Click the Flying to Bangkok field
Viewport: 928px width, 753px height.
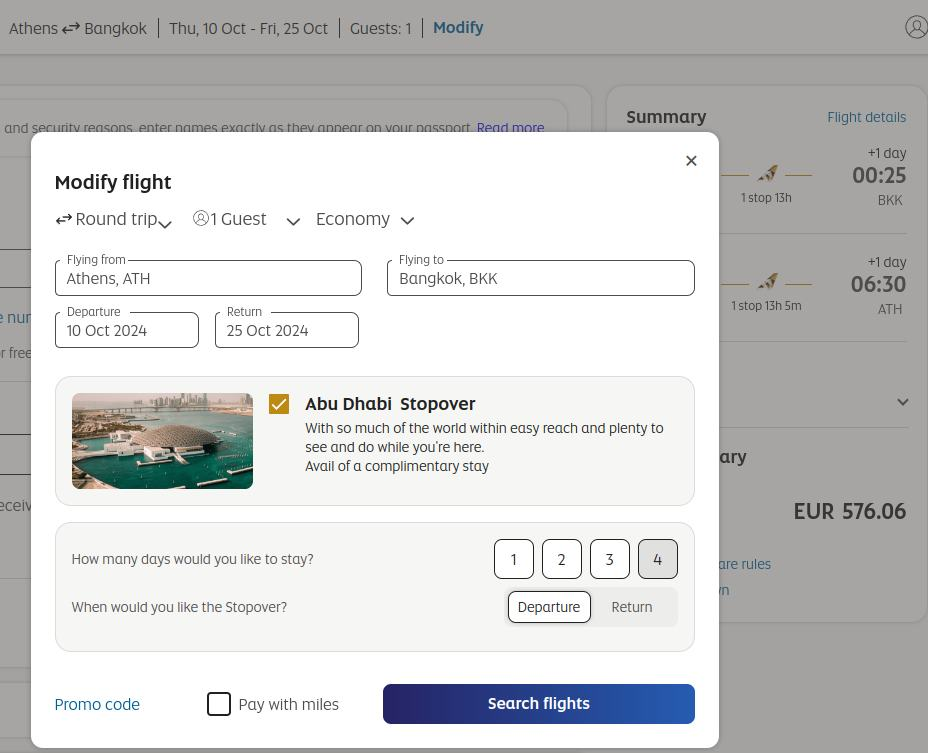540,279
